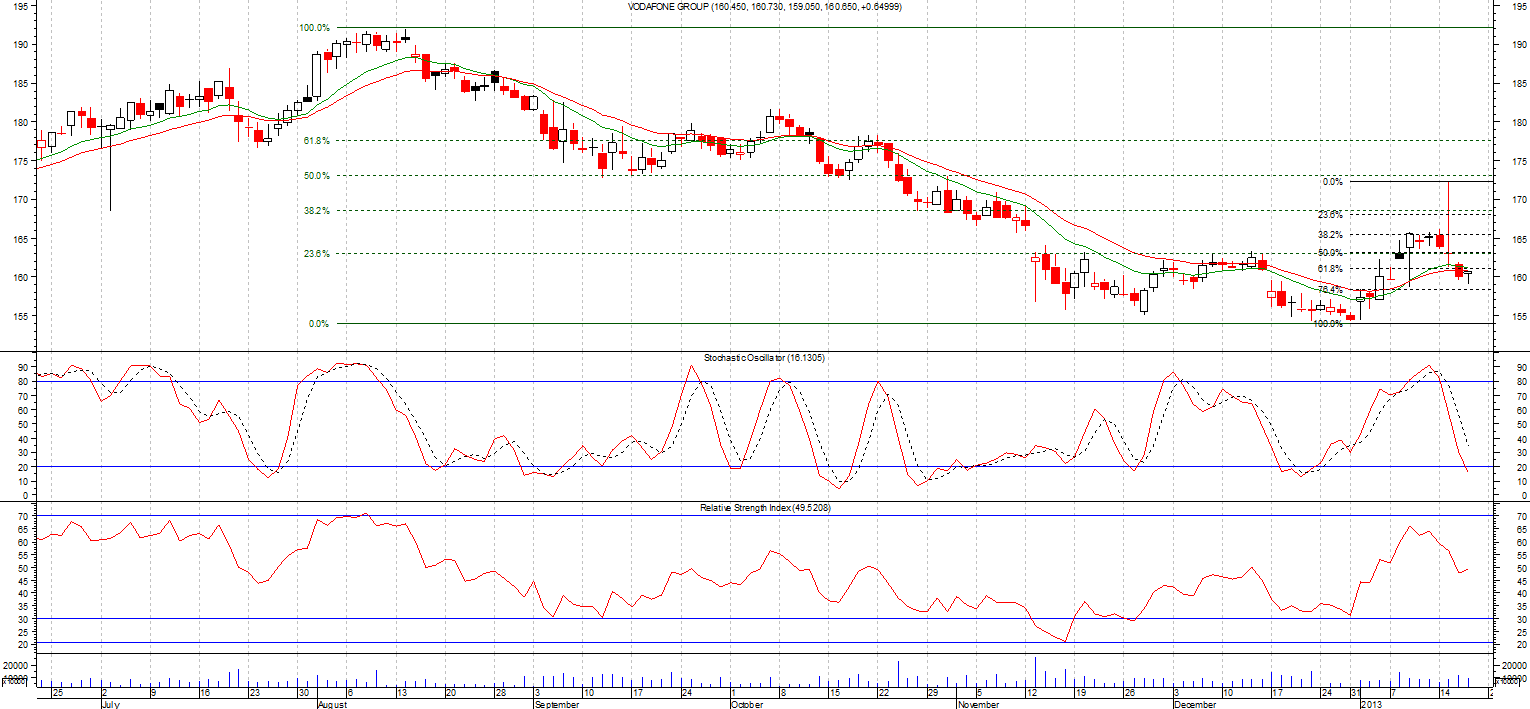Select the Relative Strength Index panel title

pos(764,509)
